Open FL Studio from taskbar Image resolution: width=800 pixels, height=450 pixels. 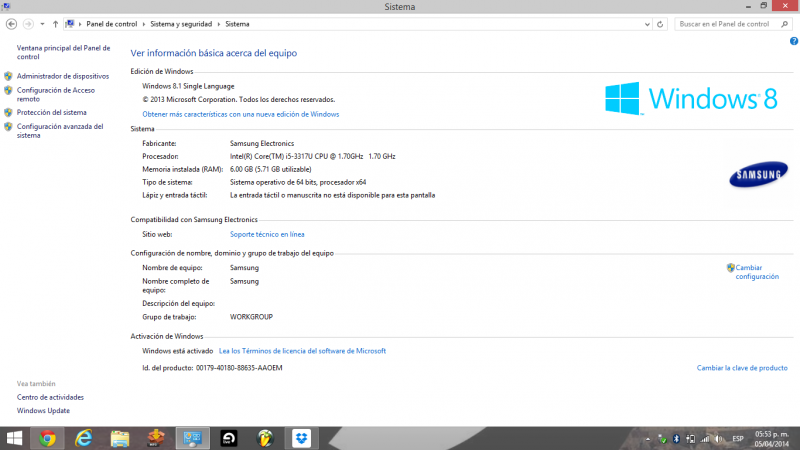(x=265, y=438)
